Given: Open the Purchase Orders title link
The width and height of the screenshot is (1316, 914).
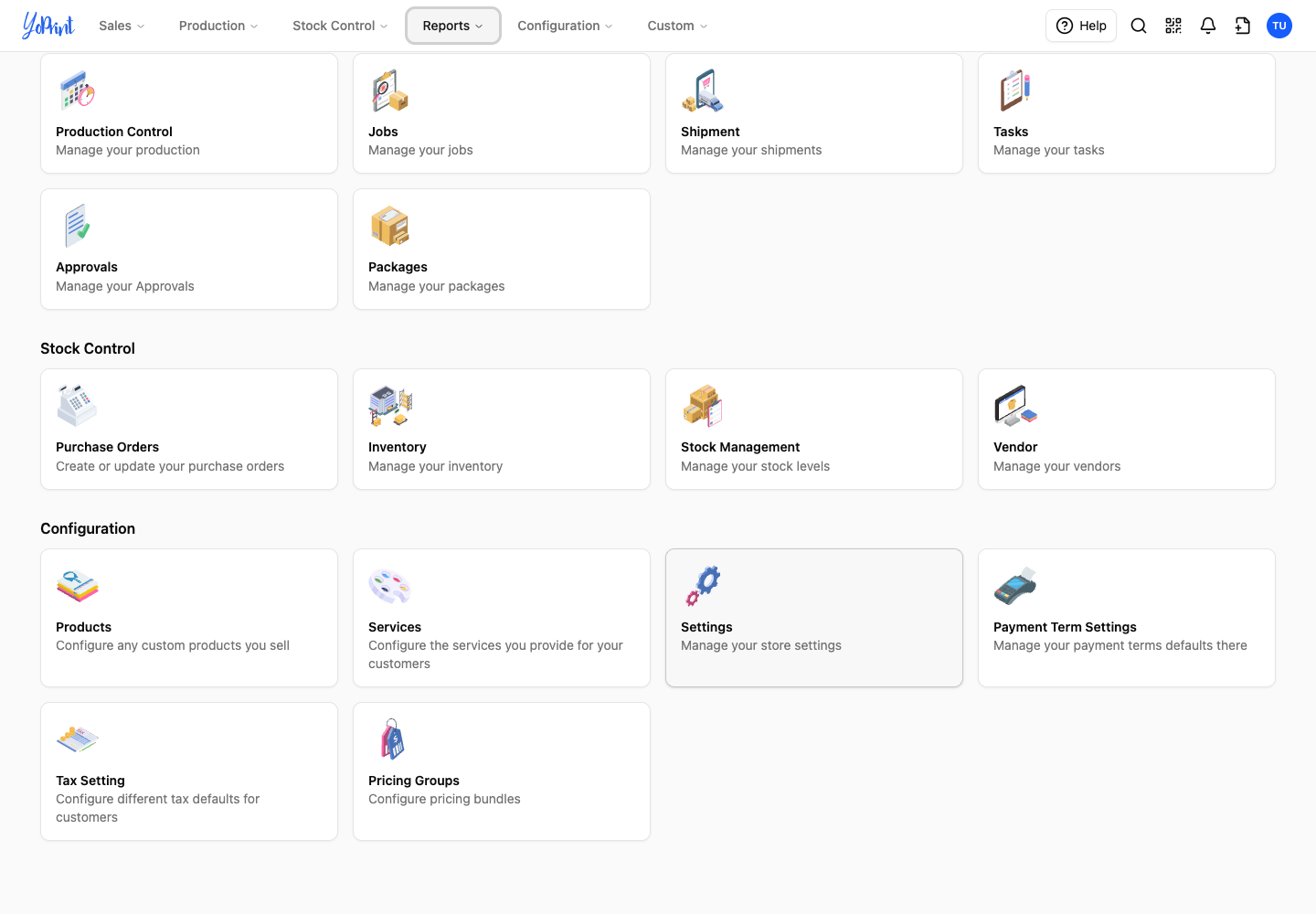Looking at the screenshot, I should (x=107, y=447).
